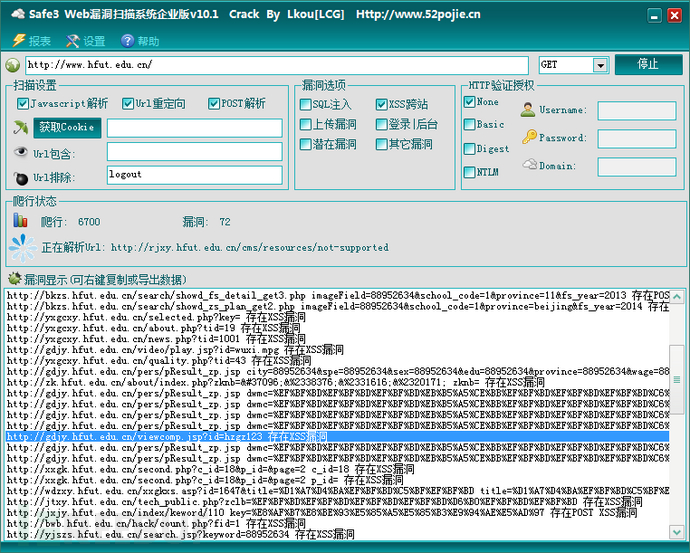Click the cloud icon beside Domain
690x553 pixels.
pyautogui.click(x=530, y=165)
